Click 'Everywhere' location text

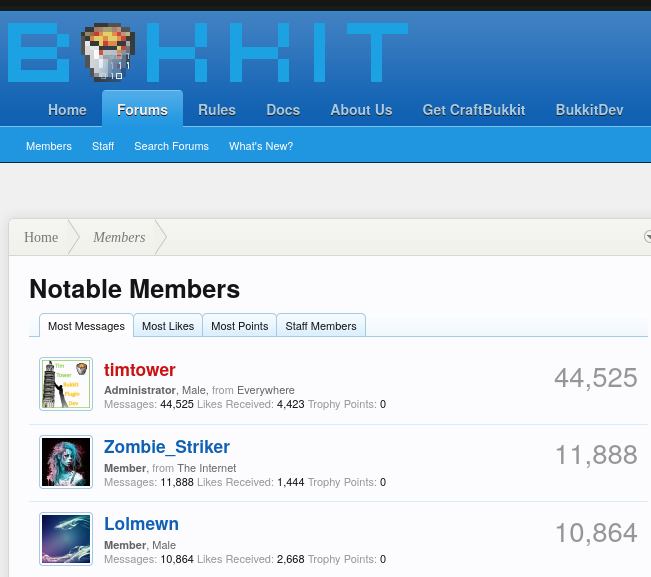tap(266, 390)
